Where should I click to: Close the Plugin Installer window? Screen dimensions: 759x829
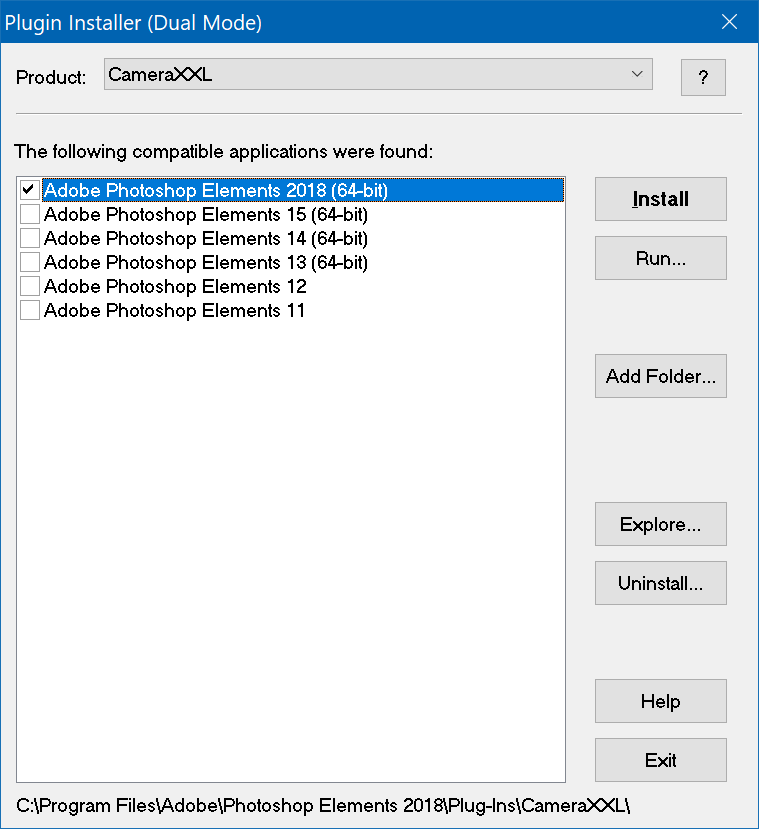pos(731,22)
